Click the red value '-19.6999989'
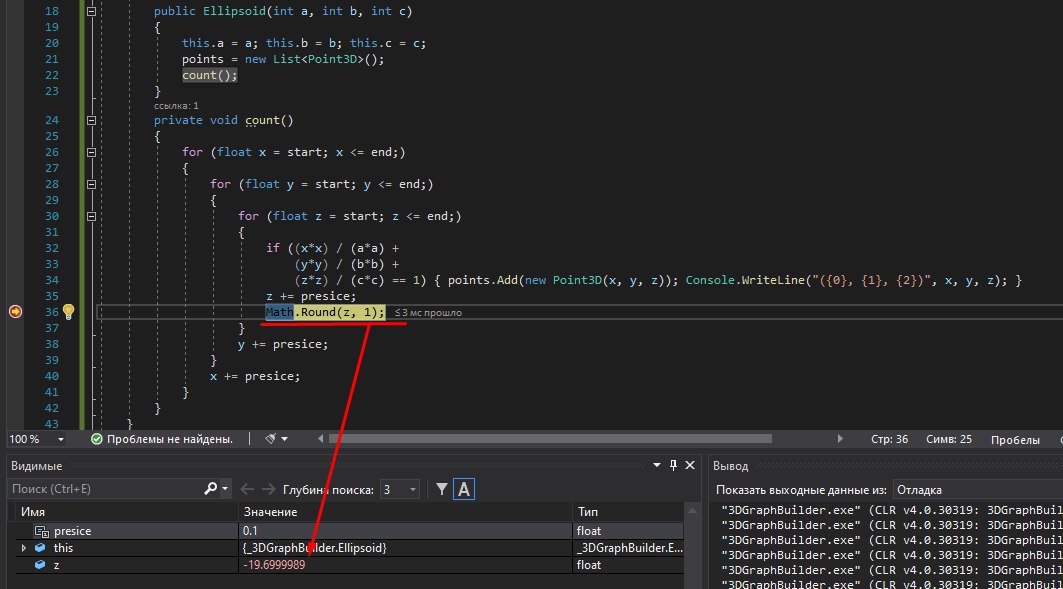 pyautogui.click(x=274, y=565)
